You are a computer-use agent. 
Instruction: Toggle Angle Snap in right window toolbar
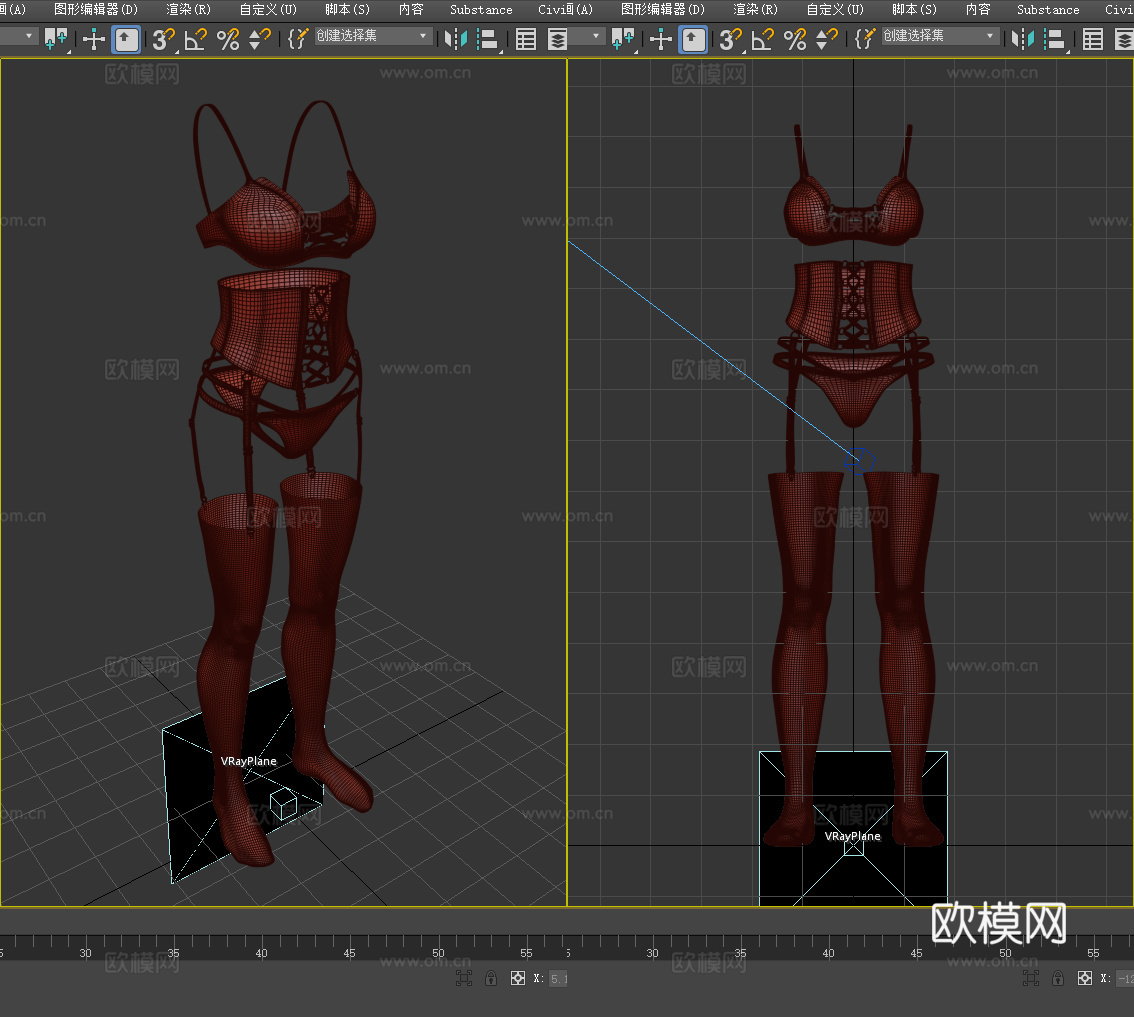click(x=763, y=39)
